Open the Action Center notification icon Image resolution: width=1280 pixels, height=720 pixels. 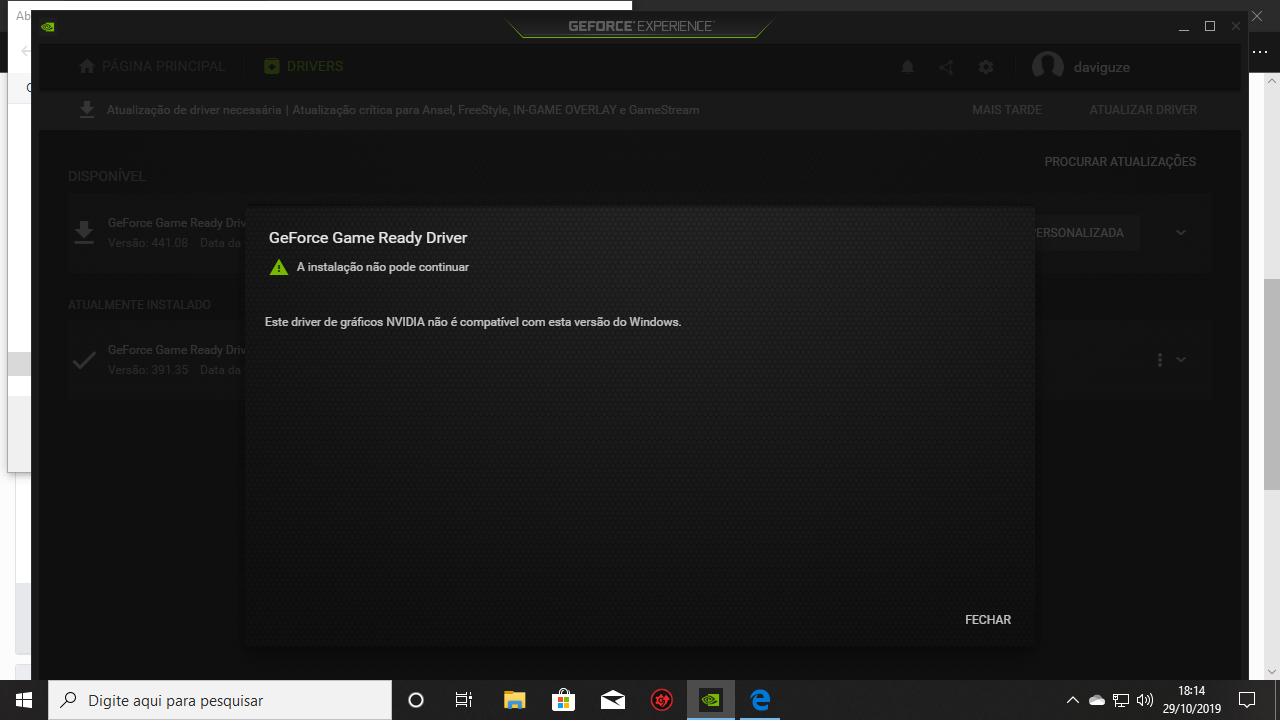pos(1247,700)
